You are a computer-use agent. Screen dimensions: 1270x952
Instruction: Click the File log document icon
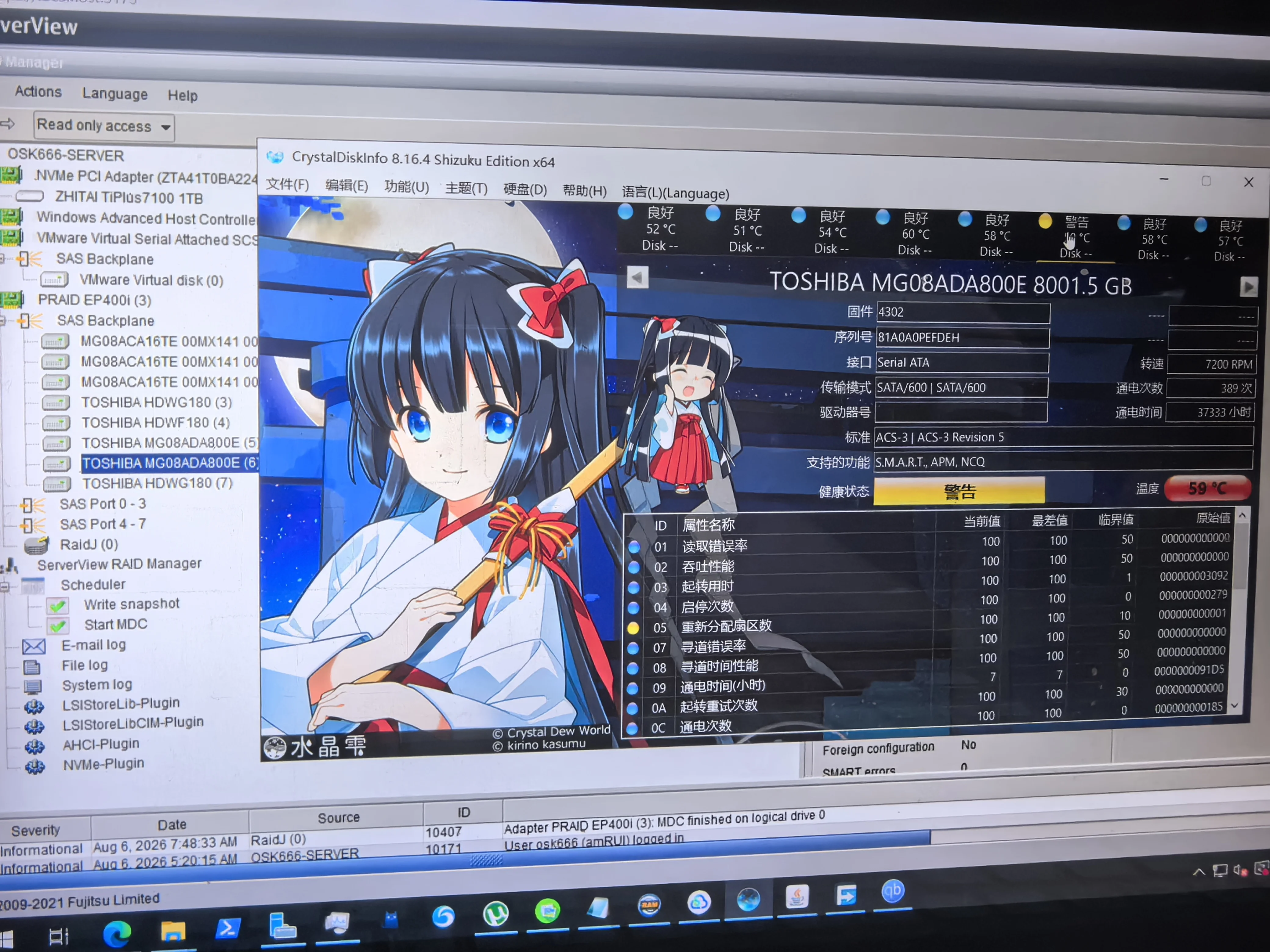tap(32, 667)
